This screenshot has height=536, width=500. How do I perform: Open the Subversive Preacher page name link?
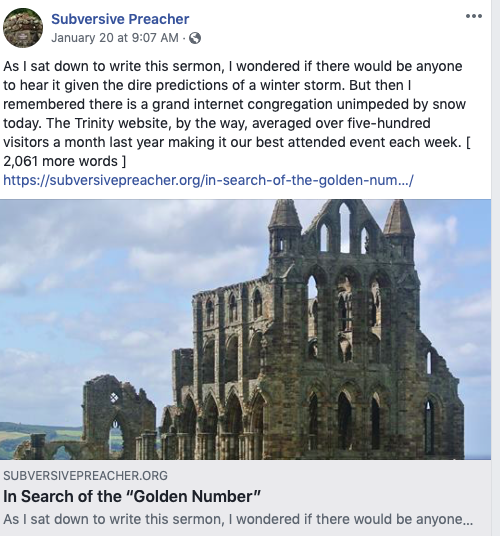120,19
